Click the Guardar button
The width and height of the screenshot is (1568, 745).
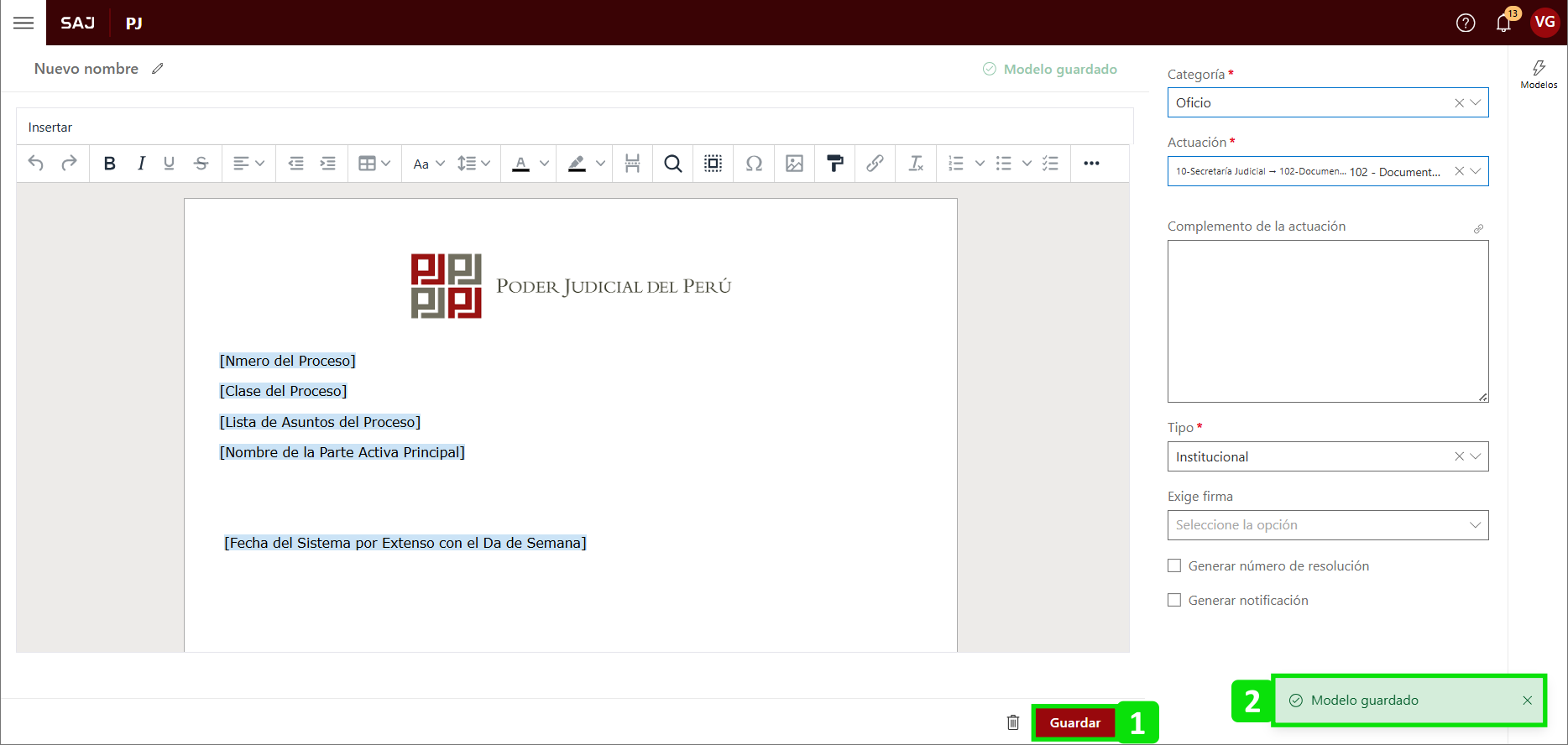[1074, 722]
